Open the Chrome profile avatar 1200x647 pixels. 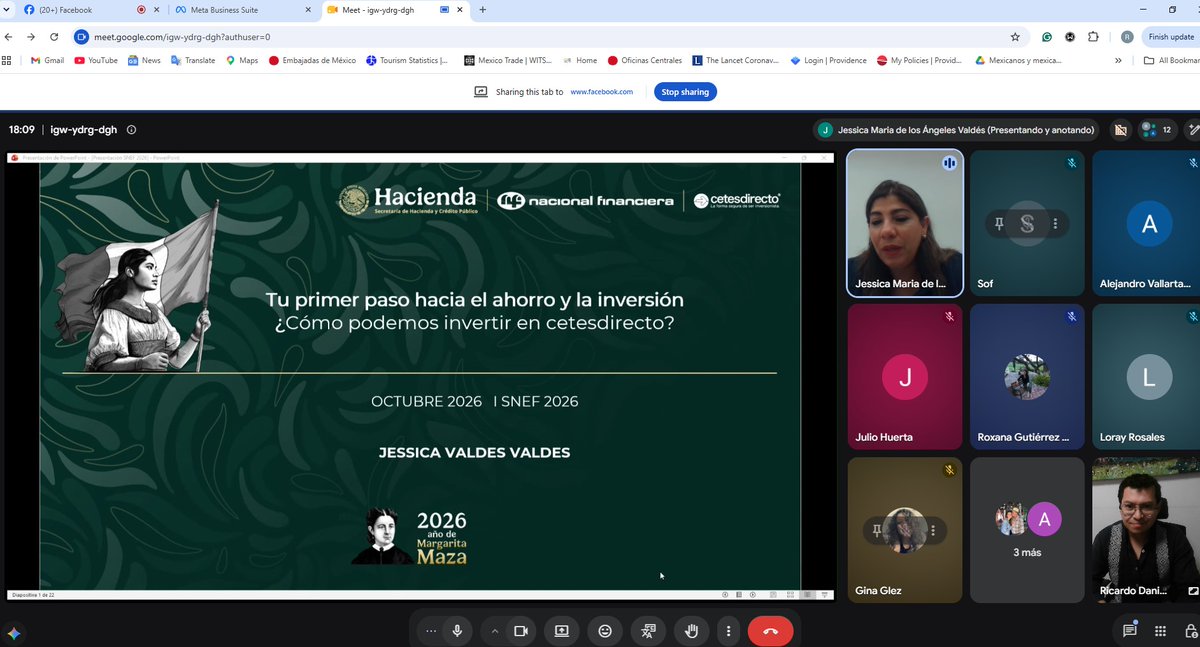pos(1126,36)
